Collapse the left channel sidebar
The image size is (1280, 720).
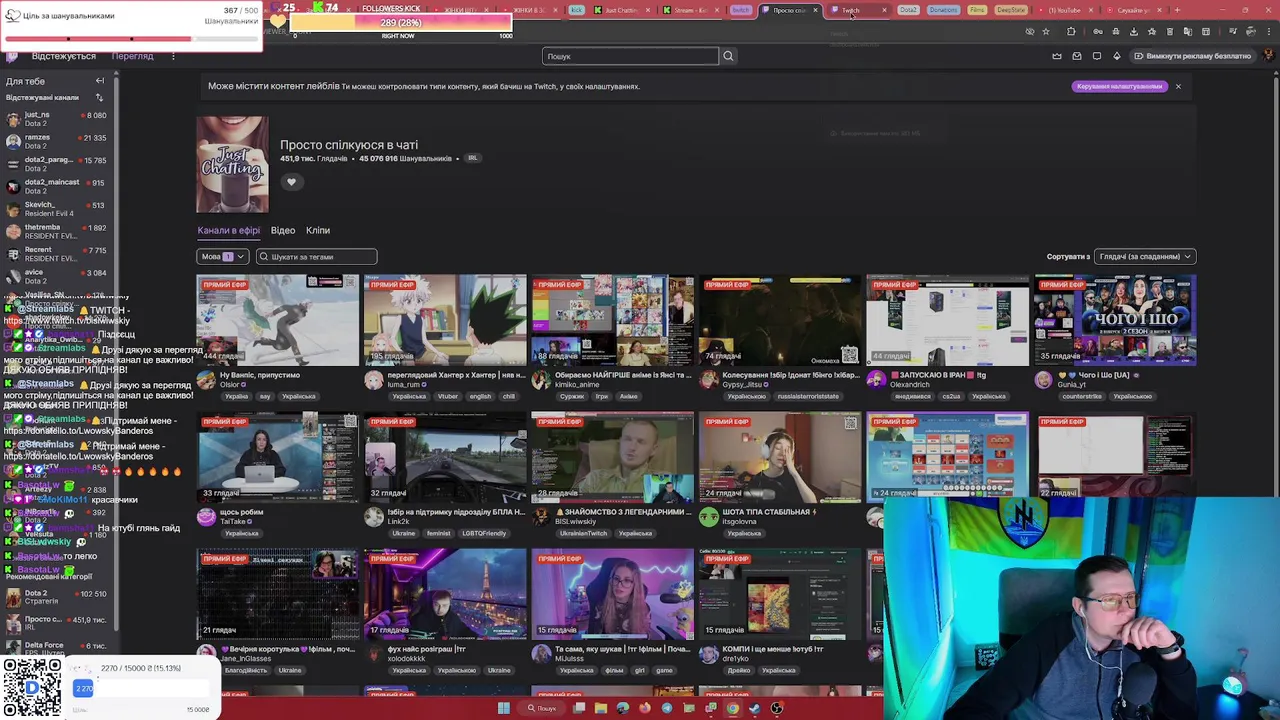pyautogui.click(x=100, y=81)
